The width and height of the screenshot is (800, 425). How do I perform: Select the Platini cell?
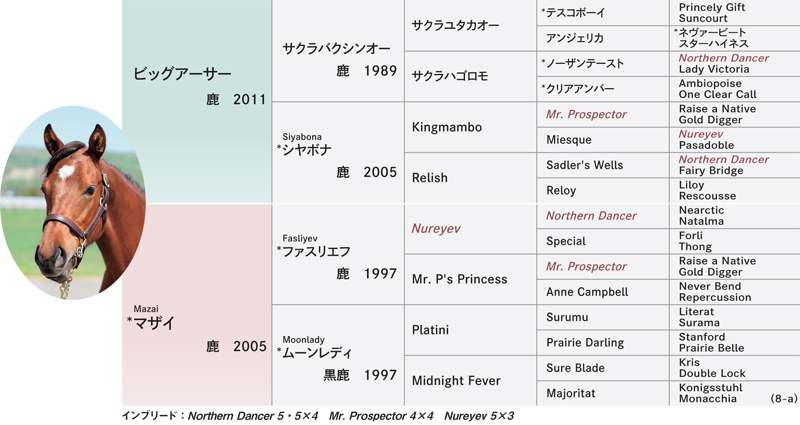pyautogui.click(x=470, y=330)
